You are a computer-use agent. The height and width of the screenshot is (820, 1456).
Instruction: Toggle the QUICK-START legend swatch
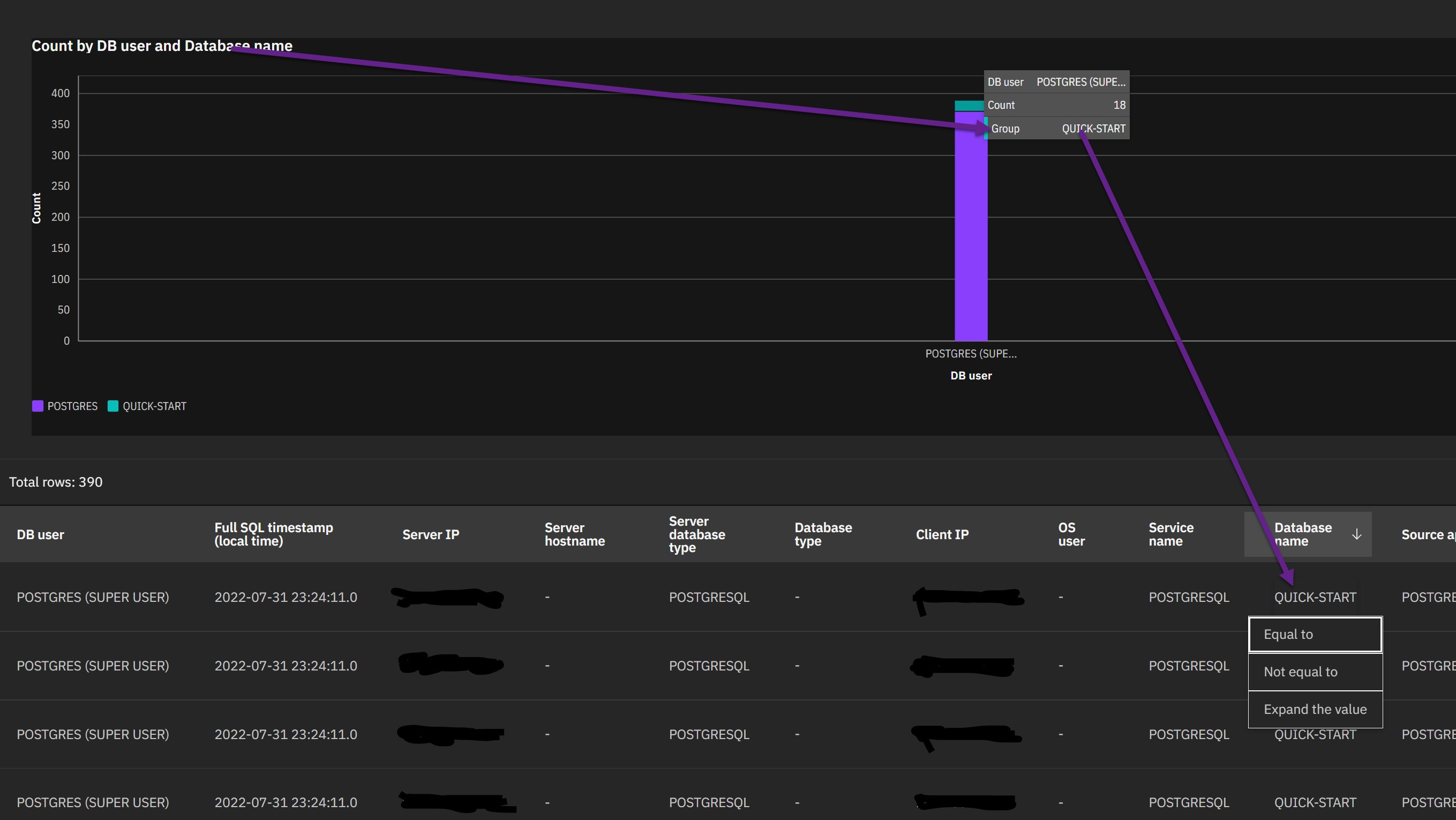tap(113, 406)
